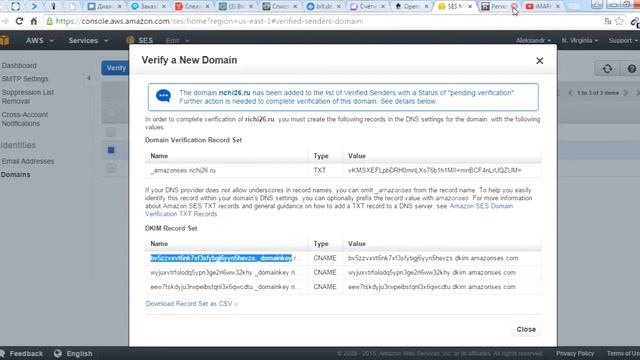Select the bv5zzvxvt6nk dkim.amazonses.com value

tap(433, 258)
